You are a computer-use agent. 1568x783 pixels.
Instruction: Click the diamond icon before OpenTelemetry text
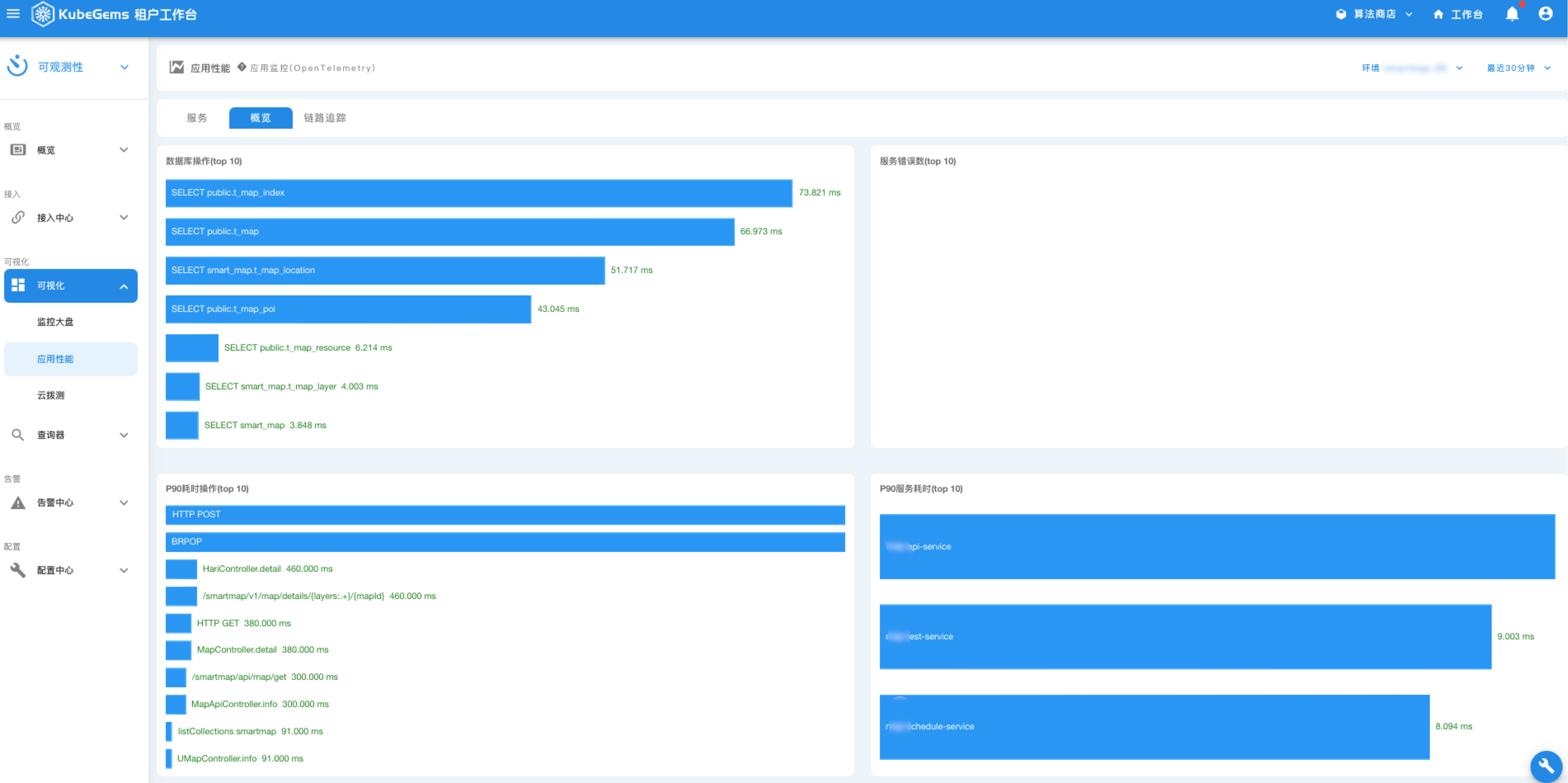(x=242, y=67)
